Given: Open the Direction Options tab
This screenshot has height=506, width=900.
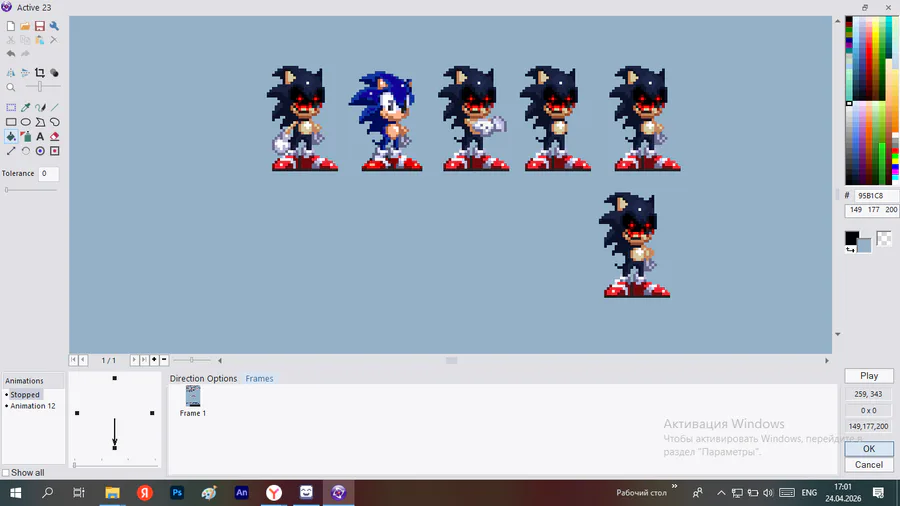Looking at the screenshot, I should (203, 379).
